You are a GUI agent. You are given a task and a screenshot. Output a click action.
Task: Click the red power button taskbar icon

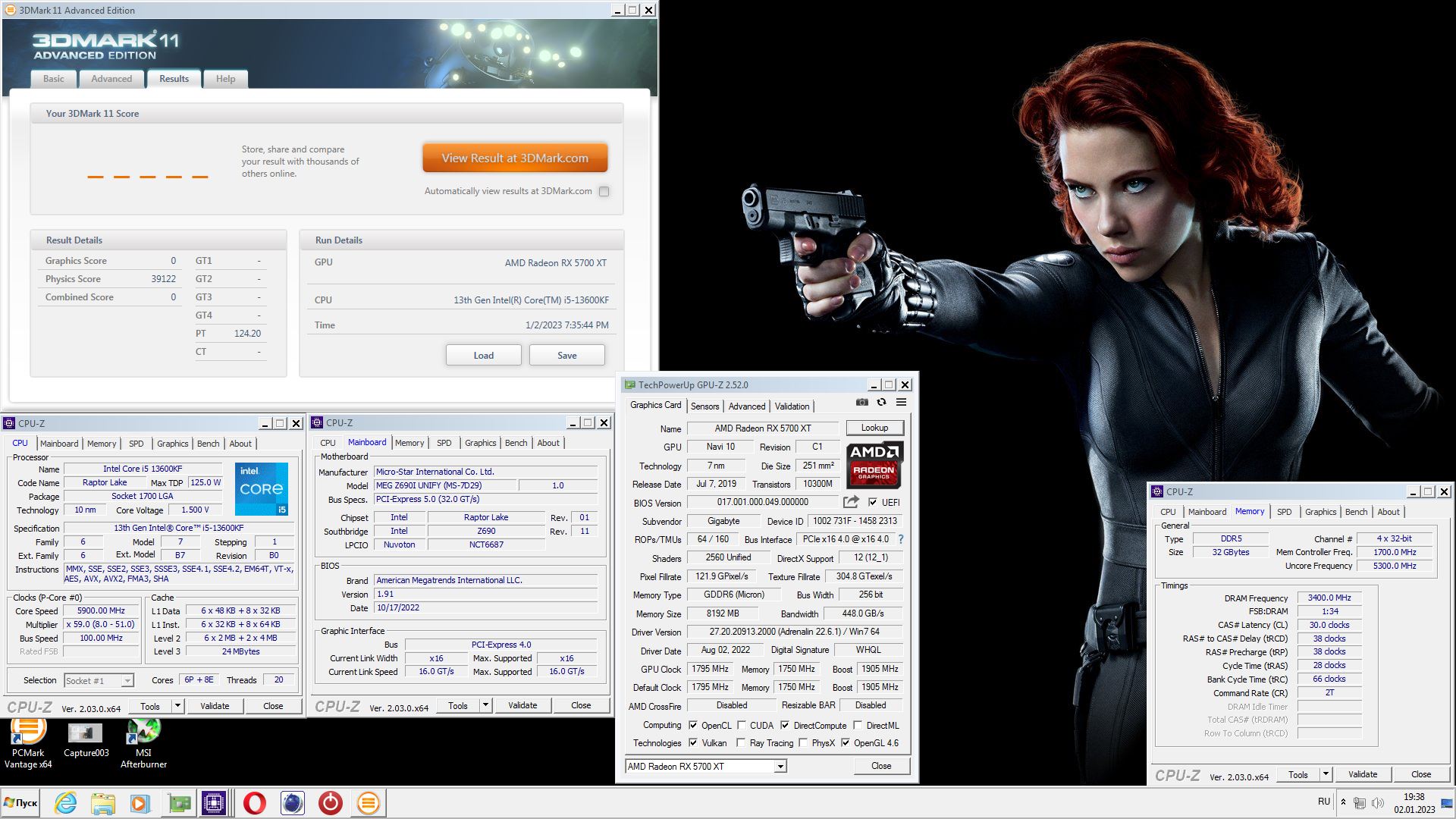[330, 803]
